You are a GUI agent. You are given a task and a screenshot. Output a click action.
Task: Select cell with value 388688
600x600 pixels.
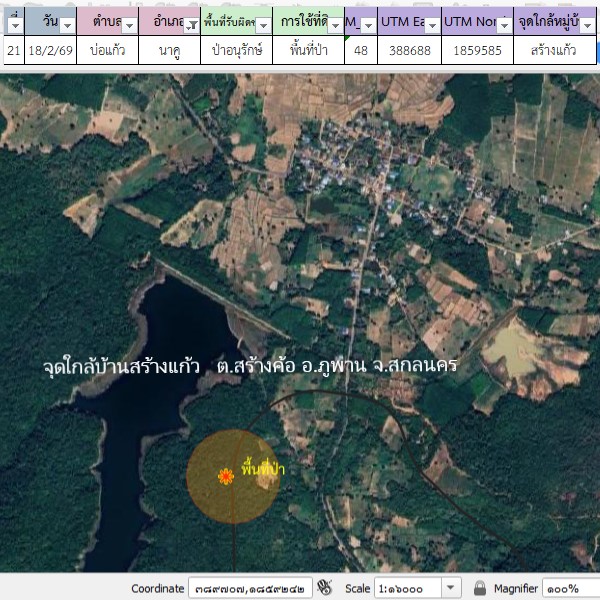tap(406, 49)
